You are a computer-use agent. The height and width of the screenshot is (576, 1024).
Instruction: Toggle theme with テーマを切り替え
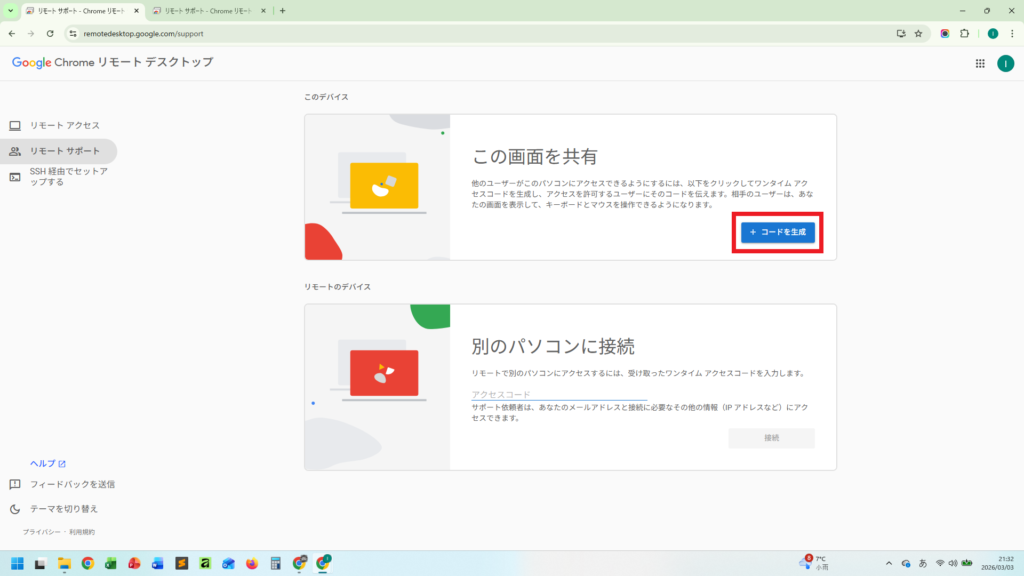tap(64, 509)
